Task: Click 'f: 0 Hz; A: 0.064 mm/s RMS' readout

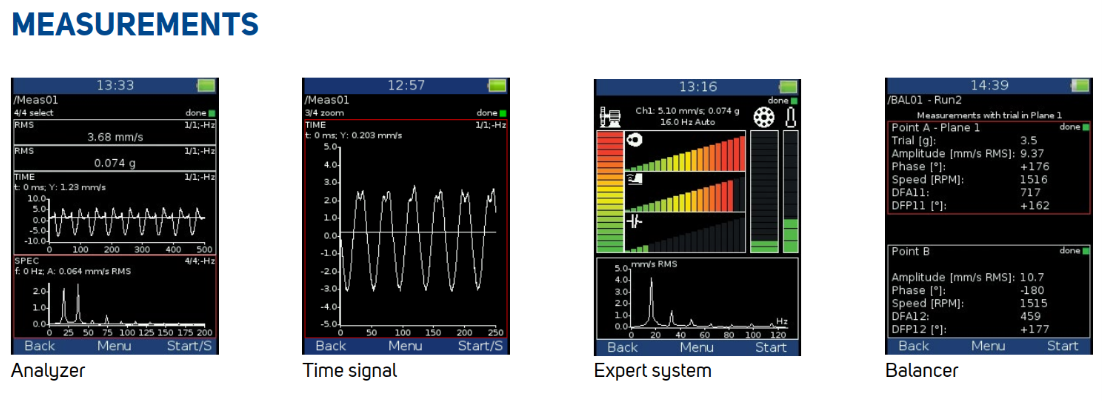Action: click(x=72, y=270)
